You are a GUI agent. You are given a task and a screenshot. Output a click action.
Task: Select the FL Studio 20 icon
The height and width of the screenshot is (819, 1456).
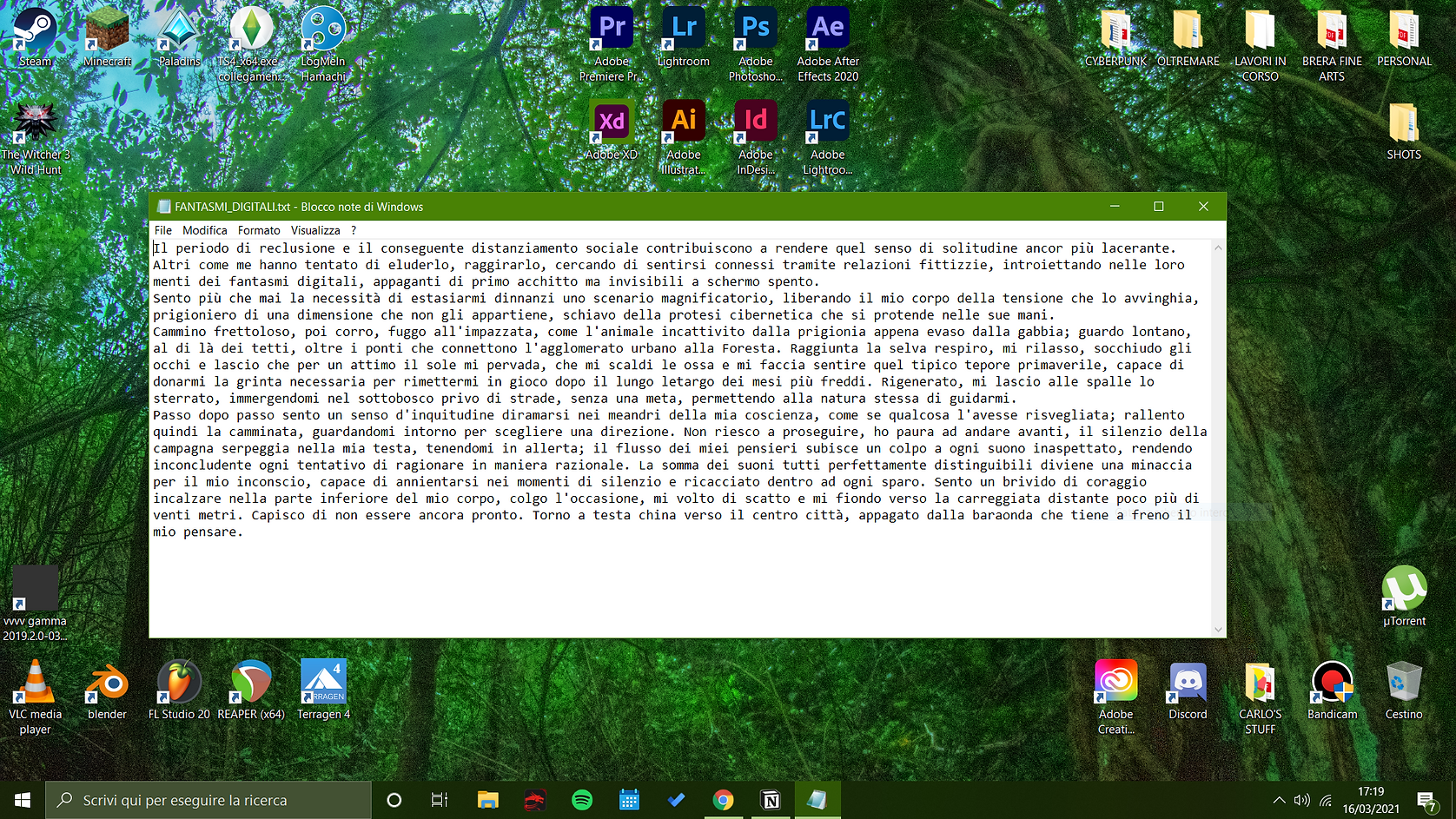tap(179, 690)
